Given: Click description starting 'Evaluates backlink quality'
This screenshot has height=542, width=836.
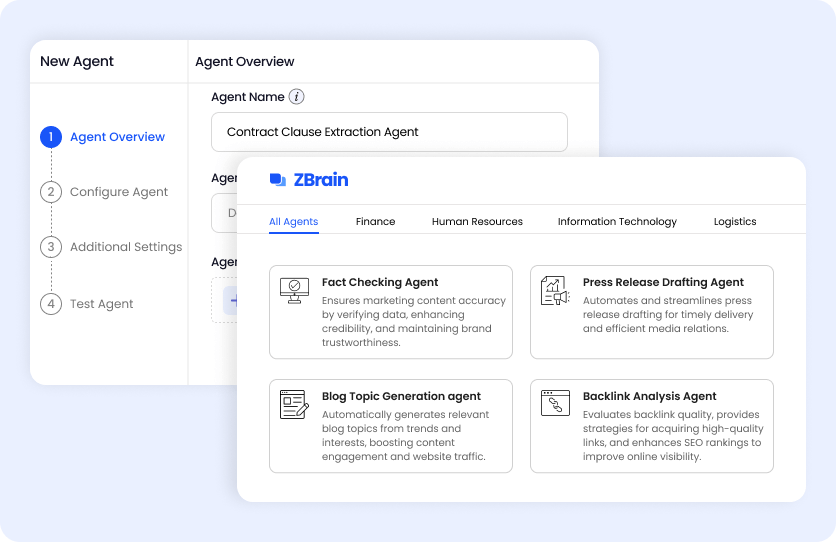Looking at the screenshot, I should (673, 435).
